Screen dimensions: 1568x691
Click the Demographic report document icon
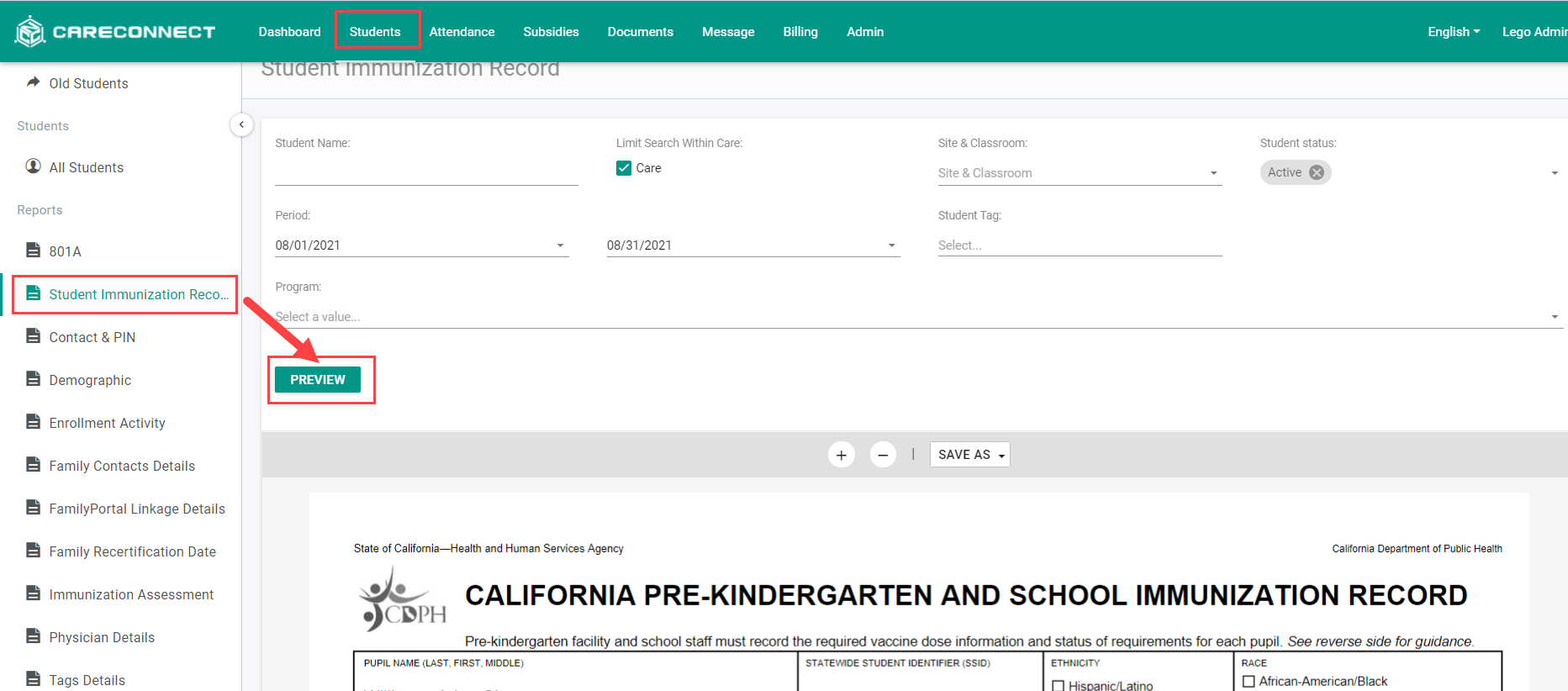coord(34,379)
